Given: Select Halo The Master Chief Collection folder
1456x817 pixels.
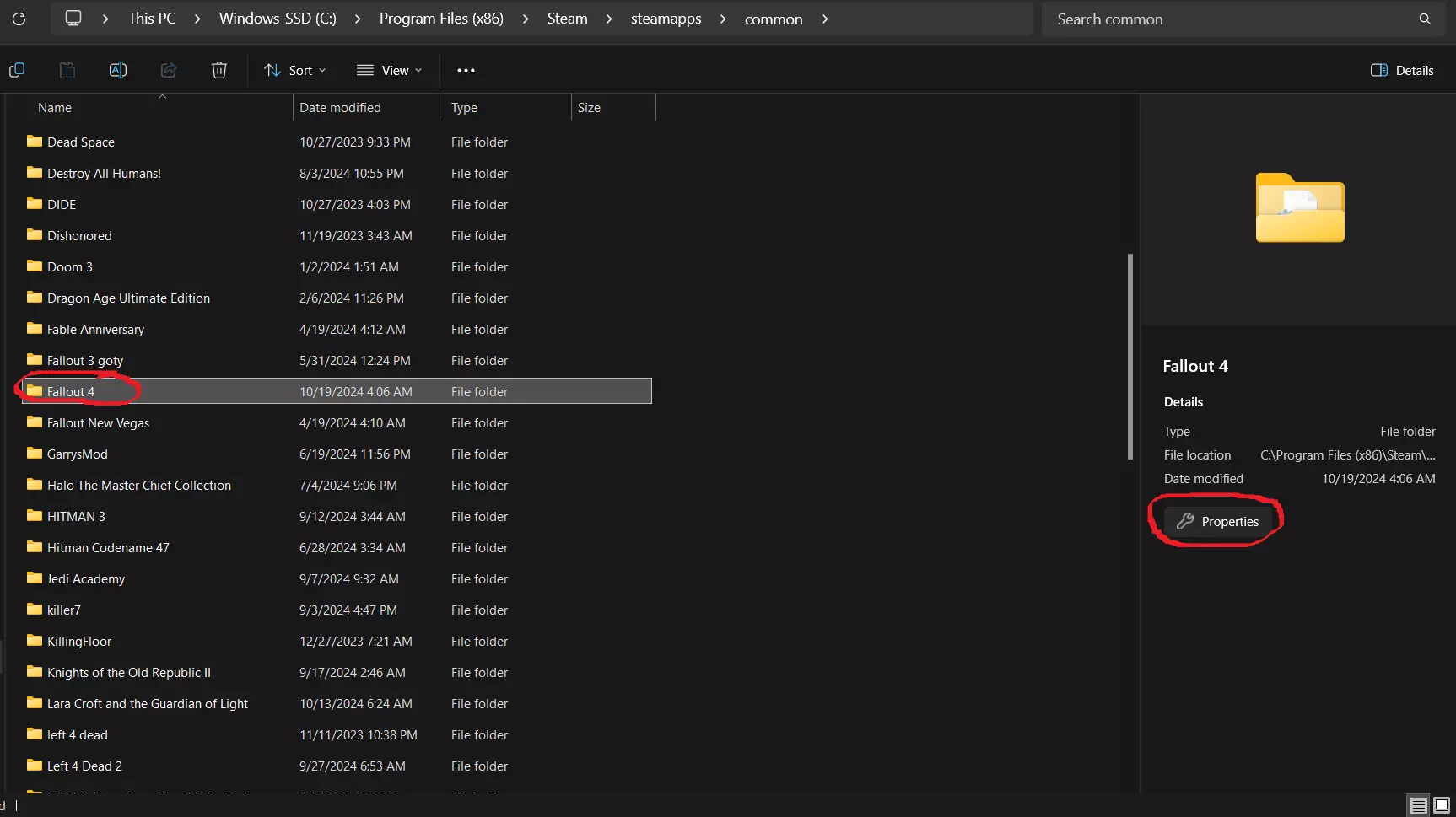Looking at the screenshot, I should 139,485.
